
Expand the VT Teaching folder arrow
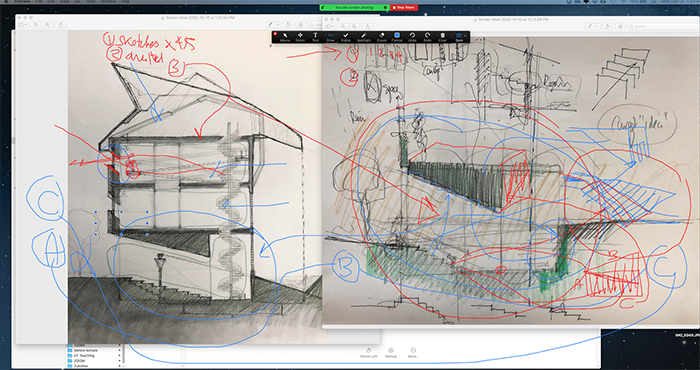click(x=120, y=355)
